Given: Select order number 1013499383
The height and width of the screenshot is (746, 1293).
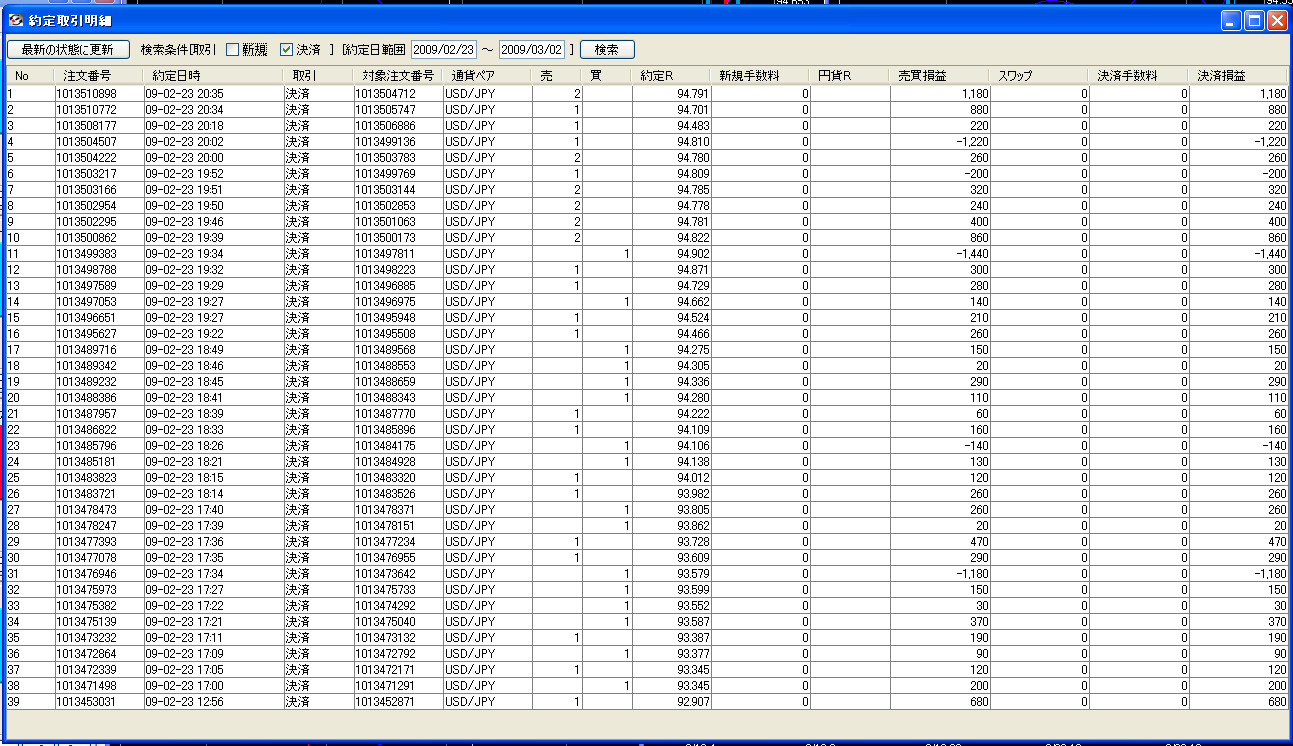Looking at the screenshot, I should tap(86, 253).
